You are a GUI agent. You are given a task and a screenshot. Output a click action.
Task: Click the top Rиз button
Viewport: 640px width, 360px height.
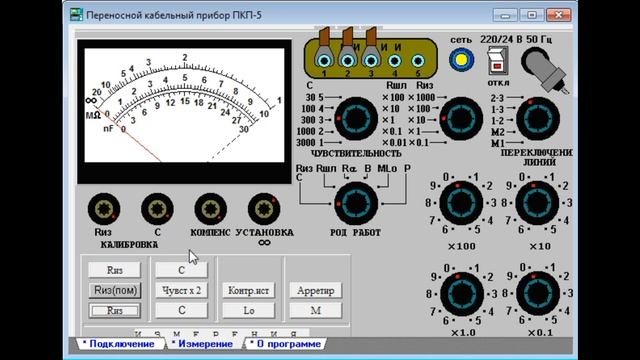[x=115, y=270]
